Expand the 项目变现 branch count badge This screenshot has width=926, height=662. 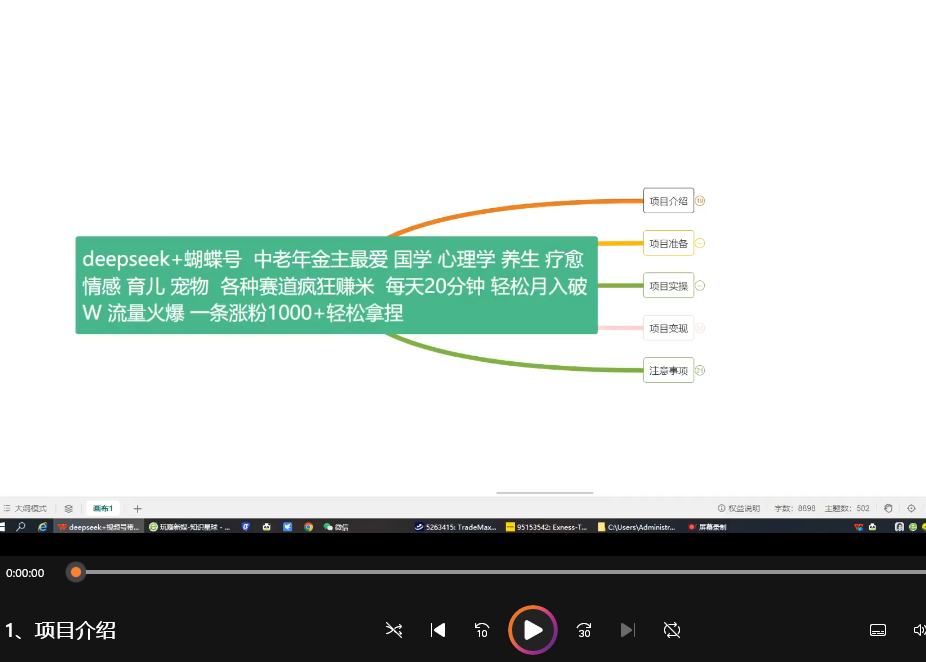(700, 328)
